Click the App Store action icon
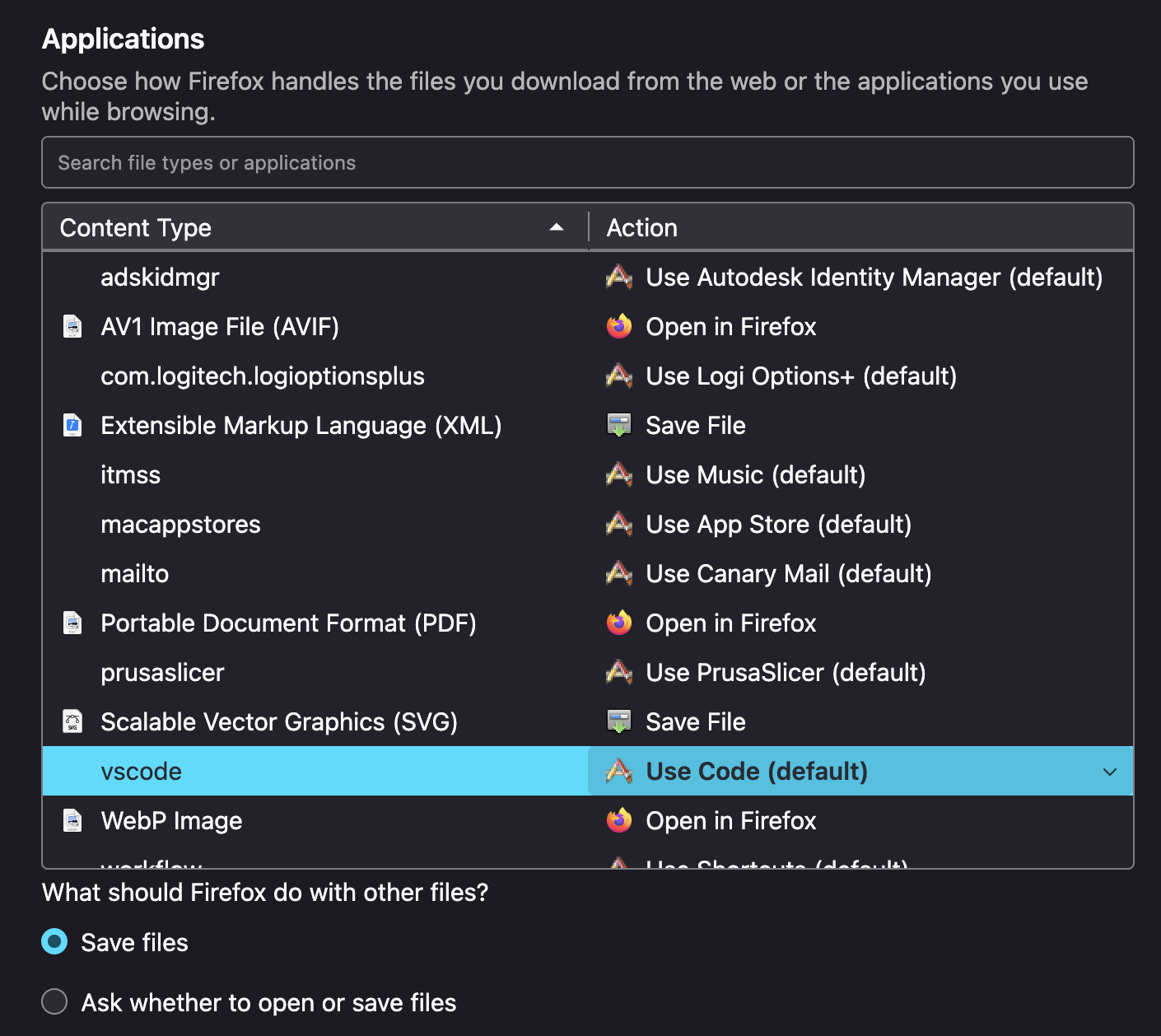This screenshot has height=1036, width=1161. click(x=619, y=525)
